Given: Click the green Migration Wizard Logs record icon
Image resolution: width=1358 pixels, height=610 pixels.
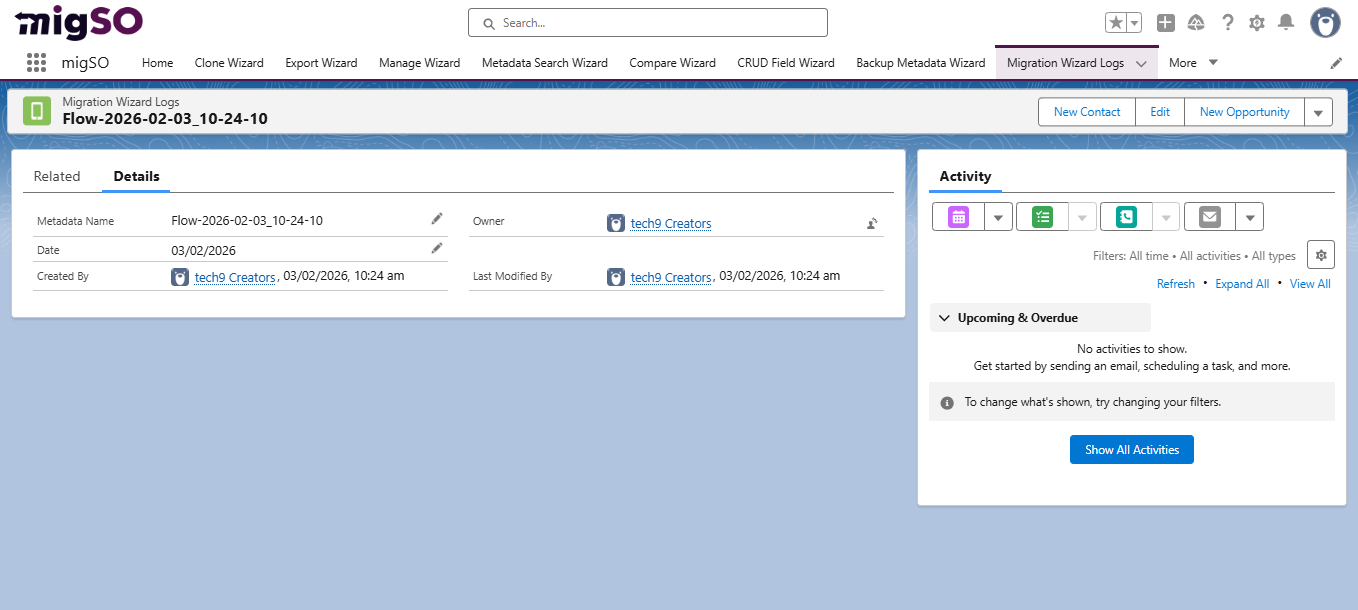Looking at the screenshot, I should click(37, 111).
